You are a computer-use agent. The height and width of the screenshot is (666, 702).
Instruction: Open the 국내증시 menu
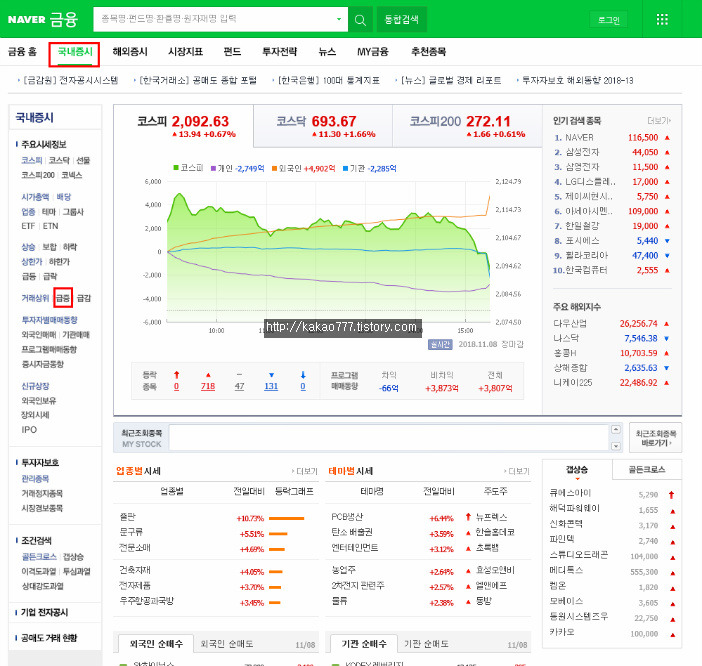point(75,52)
